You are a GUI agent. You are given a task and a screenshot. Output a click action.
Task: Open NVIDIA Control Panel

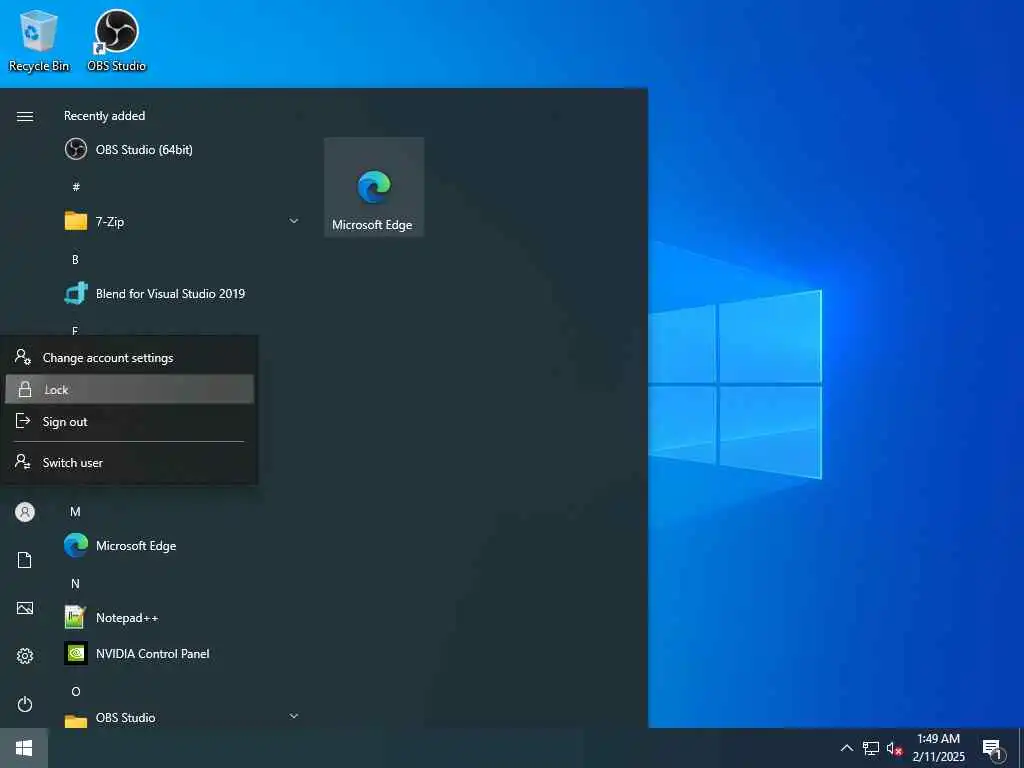[183, 654]
